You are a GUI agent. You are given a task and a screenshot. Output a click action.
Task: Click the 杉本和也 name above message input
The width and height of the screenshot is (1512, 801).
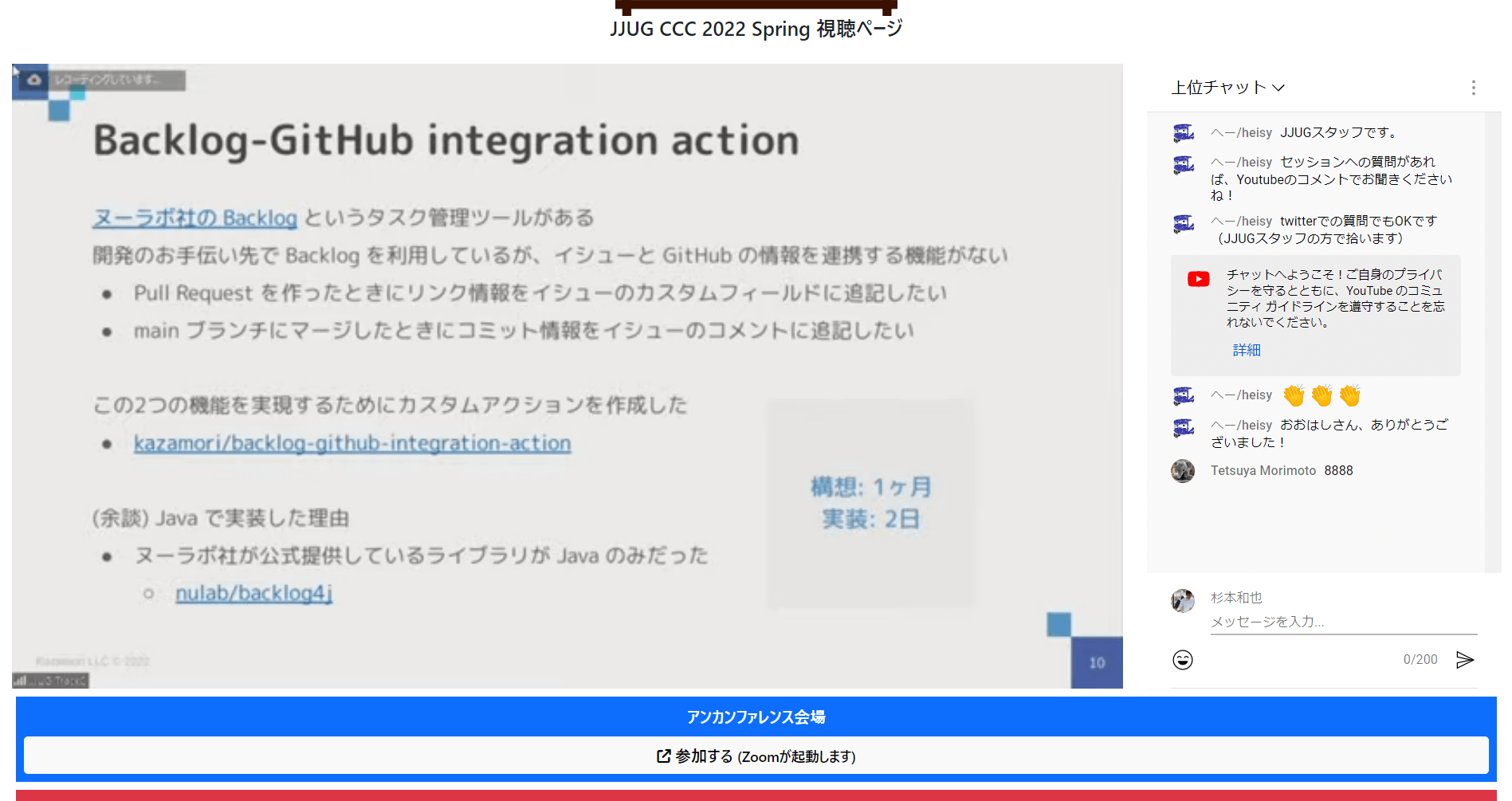coord(1236,598)
